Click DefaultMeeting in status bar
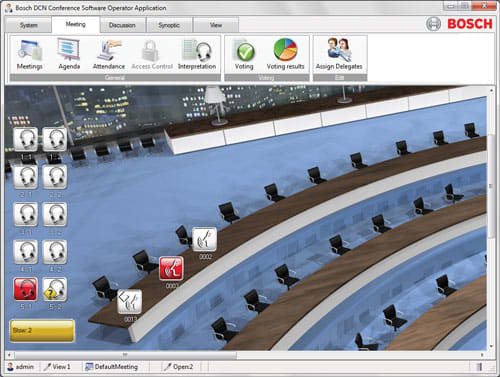This screenshot has width=500, height=377. click(112, 367)
